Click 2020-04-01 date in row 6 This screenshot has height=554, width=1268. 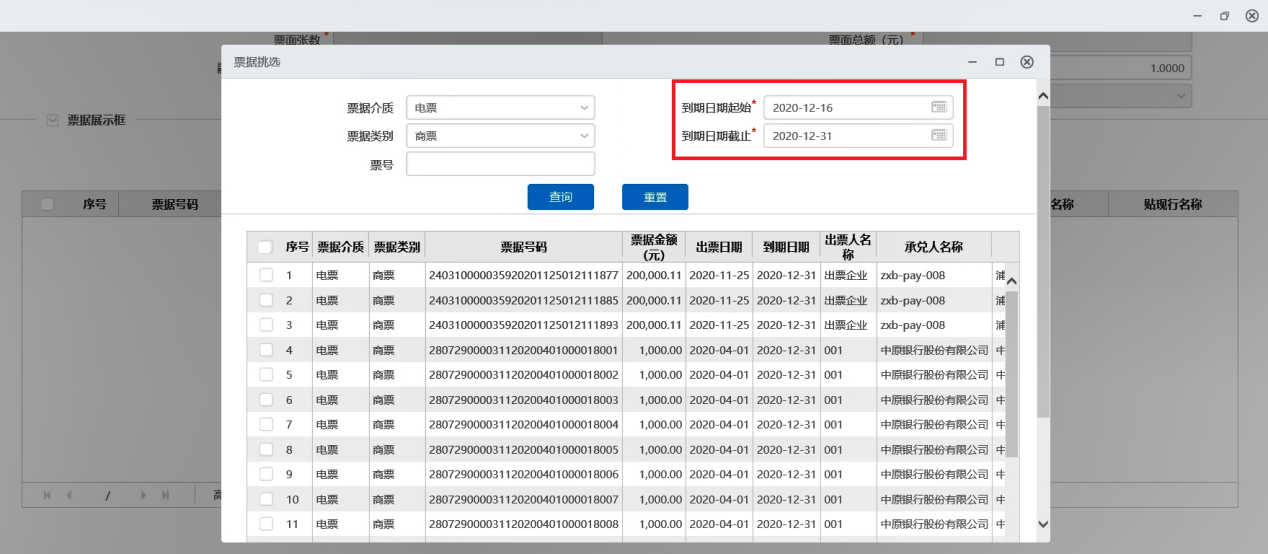click(x=719, y=399)
